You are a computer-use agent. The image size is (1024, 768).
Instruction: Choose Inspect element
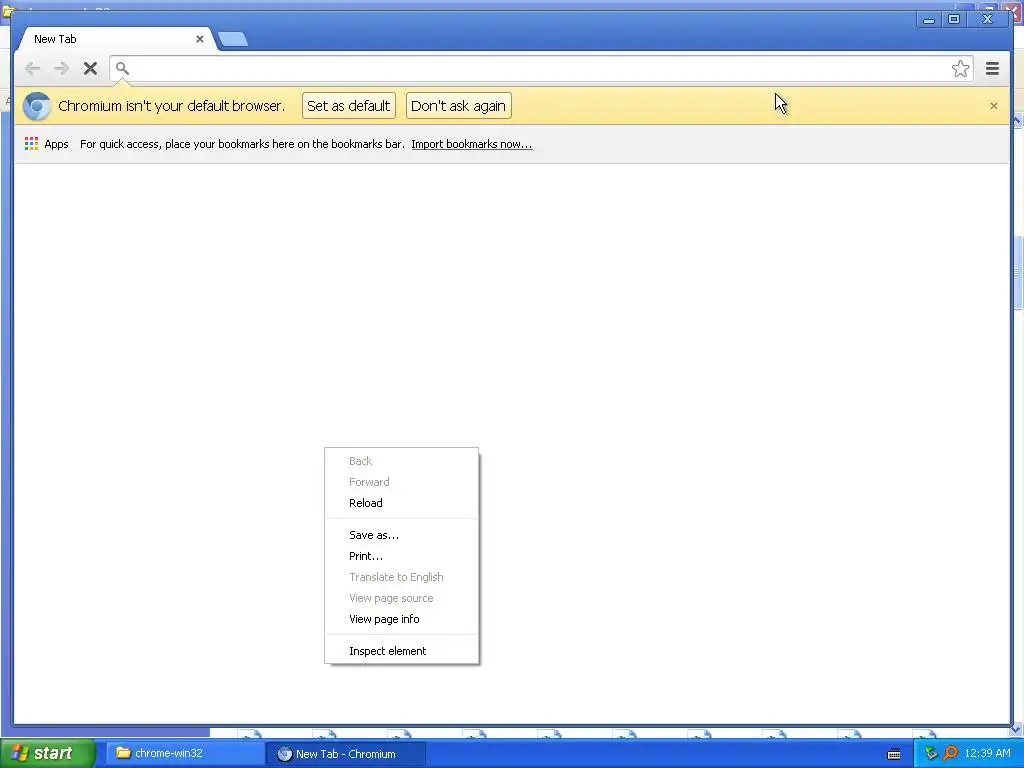click(x=402, y=651)
